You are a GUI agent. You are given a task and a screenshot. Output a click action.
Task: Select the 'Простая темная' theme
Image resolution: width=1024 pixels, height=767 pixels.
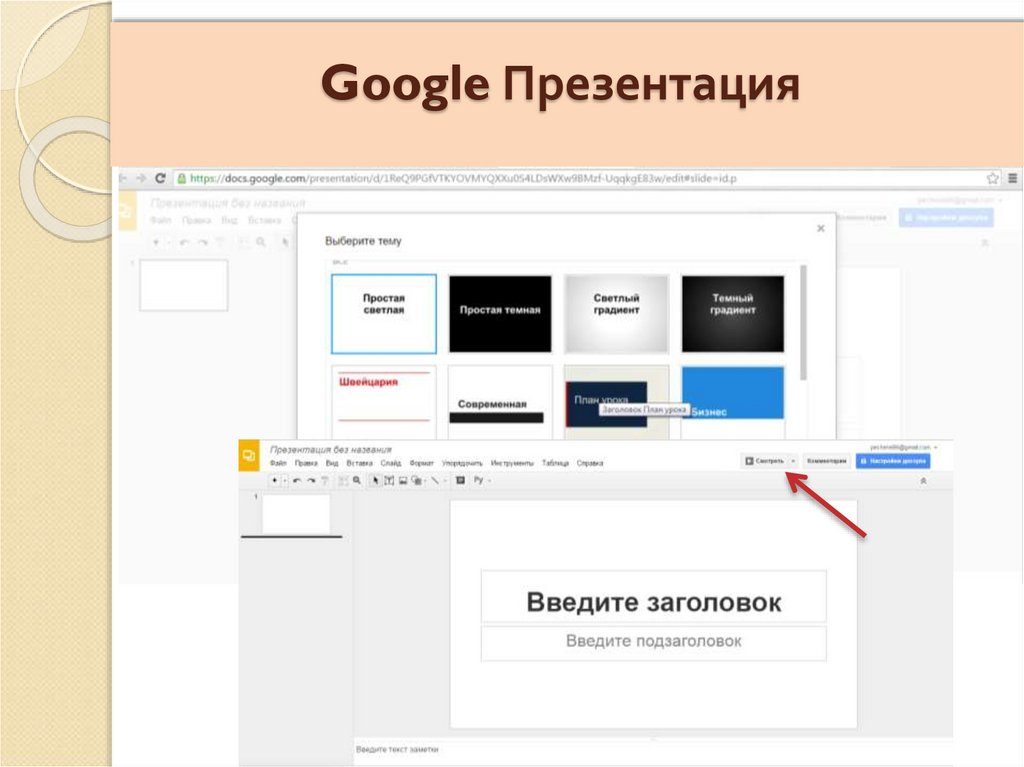point(500,314)
